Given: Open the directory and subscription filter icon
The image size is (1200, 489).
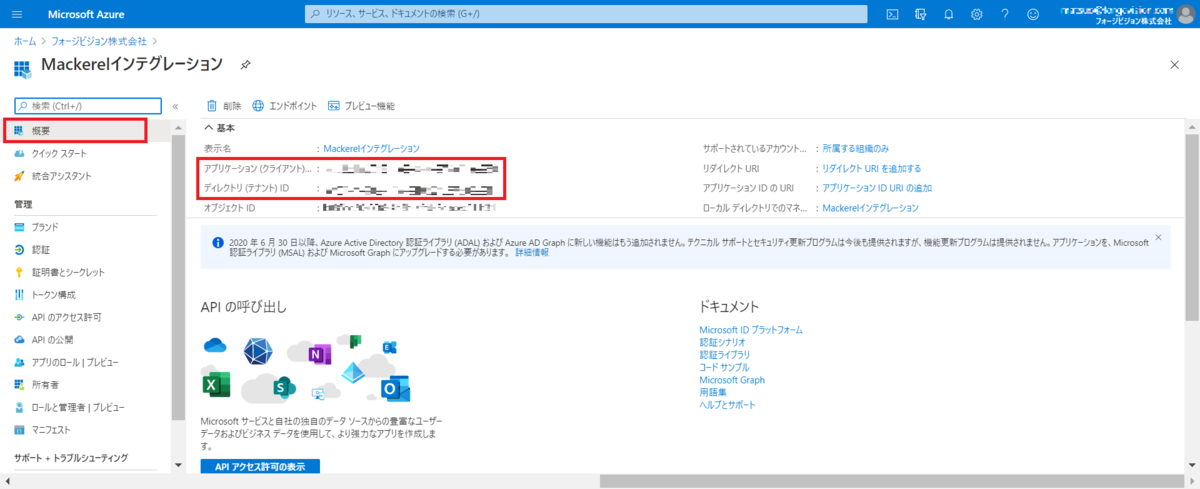Looking at the screenshot, I should click(921, 14).
